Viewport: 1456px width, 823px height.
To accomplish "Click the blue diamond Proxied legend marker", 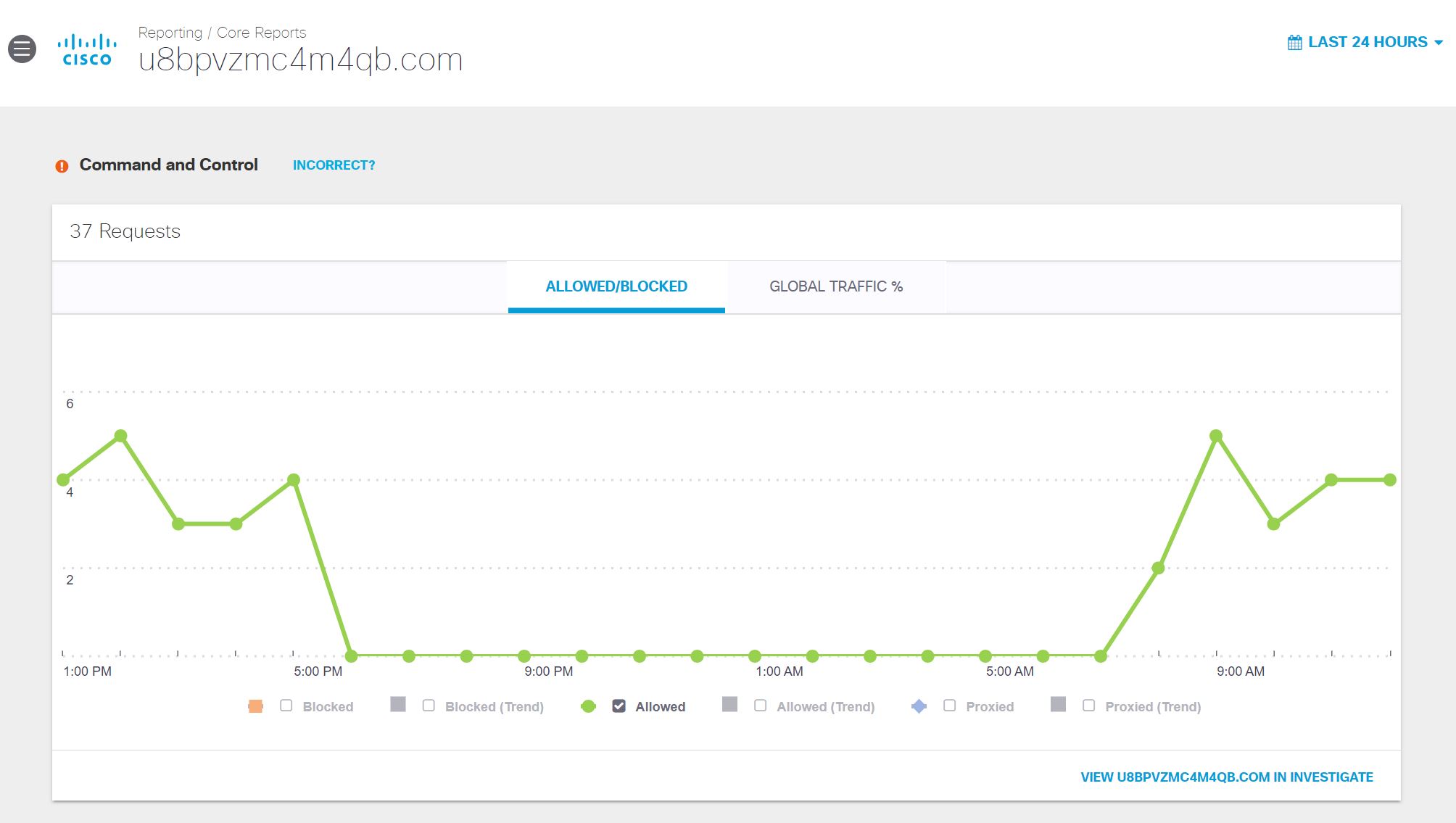I will click(919, 706).
